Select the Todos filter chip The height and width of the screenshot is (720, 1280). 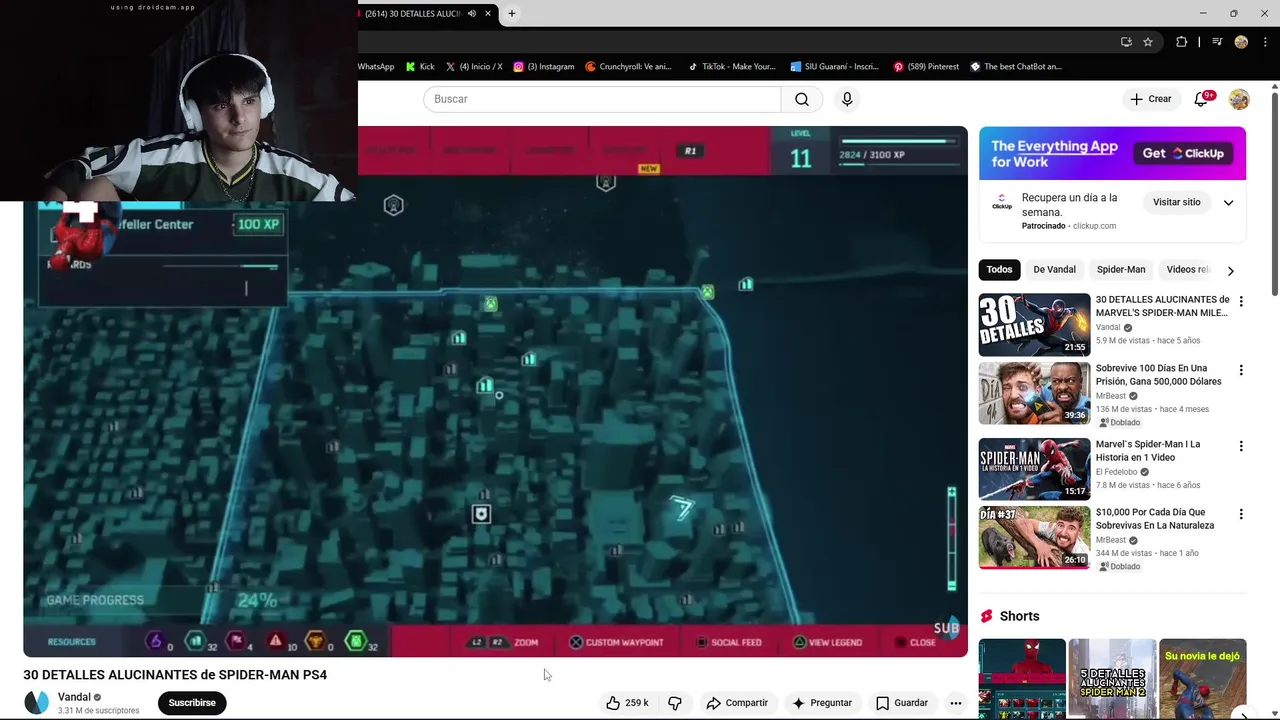pos(999,270)
